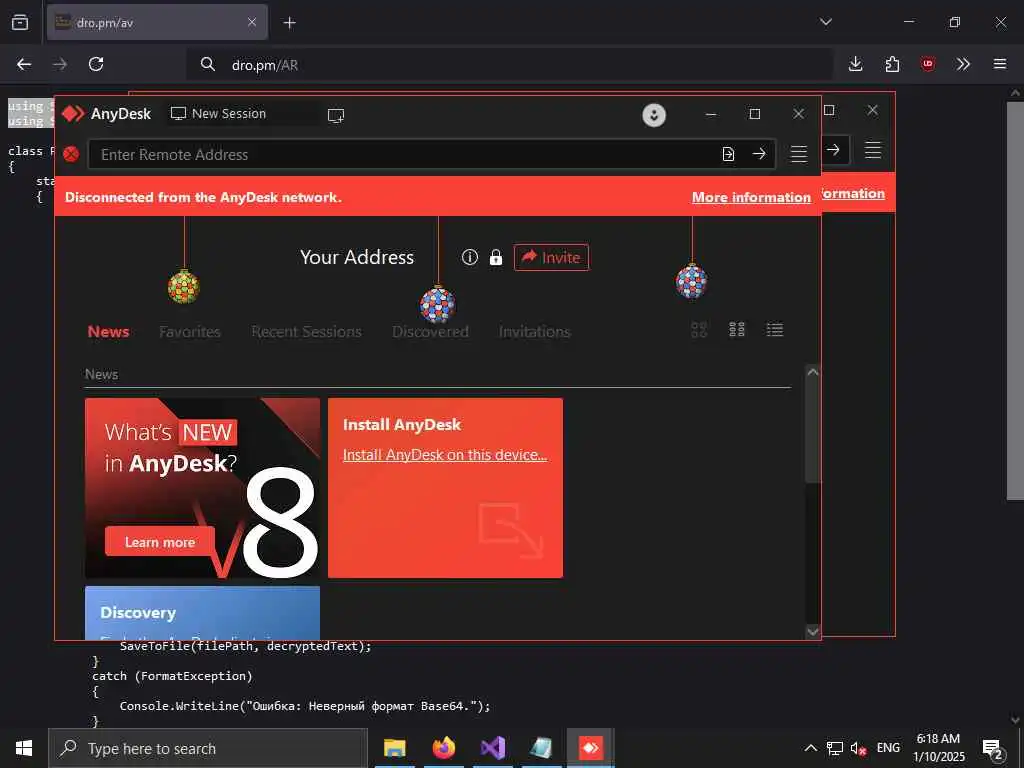This screenshot has height=768, width=1024.
Task: Open browser application hamburger menu
Action: pyautogui.click(x=1000, y=64)
